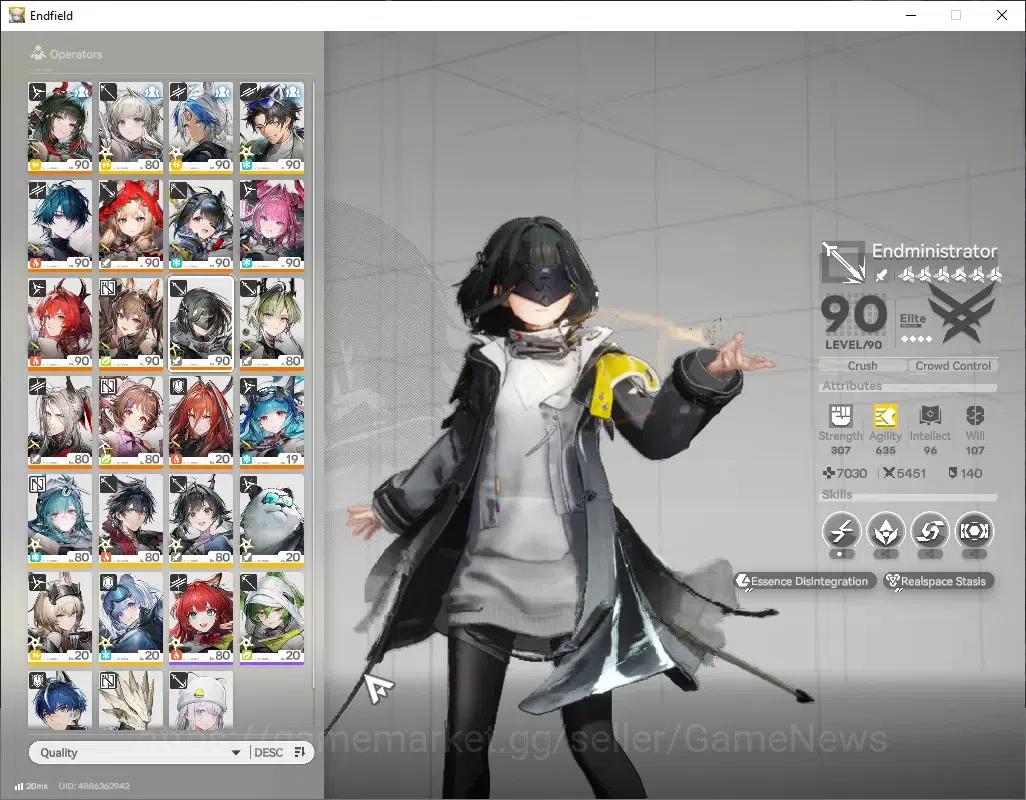Click the Essence Disintegration talent icon
The width and height of the screenshot is (1026, 800).
pyautogui.click(x=743, y=581)
